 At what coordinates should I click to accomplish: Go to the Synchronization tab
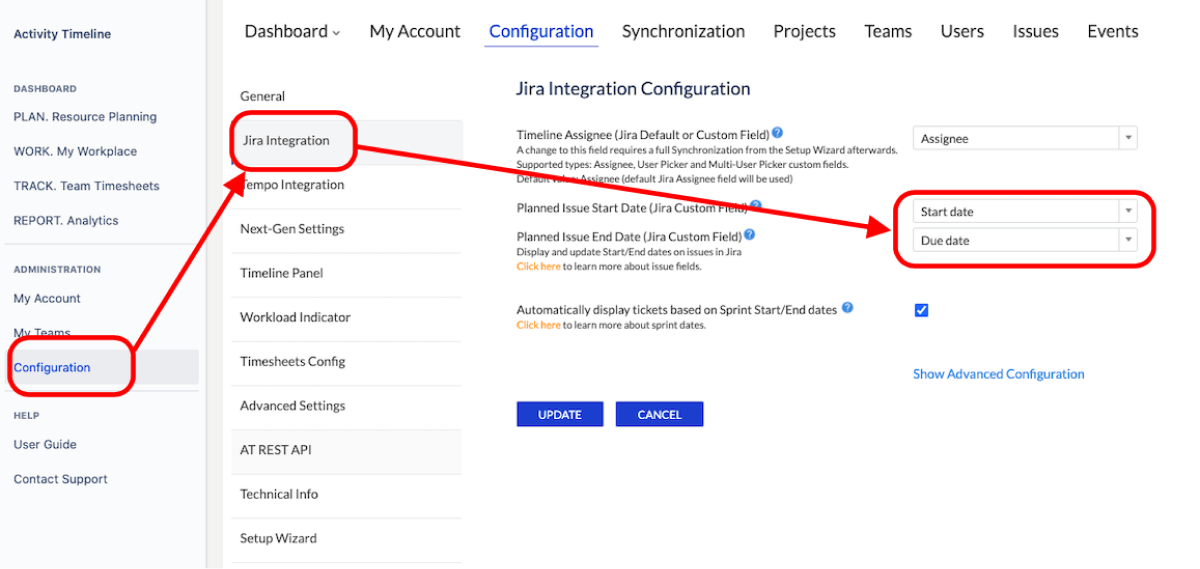click(683, 31)
